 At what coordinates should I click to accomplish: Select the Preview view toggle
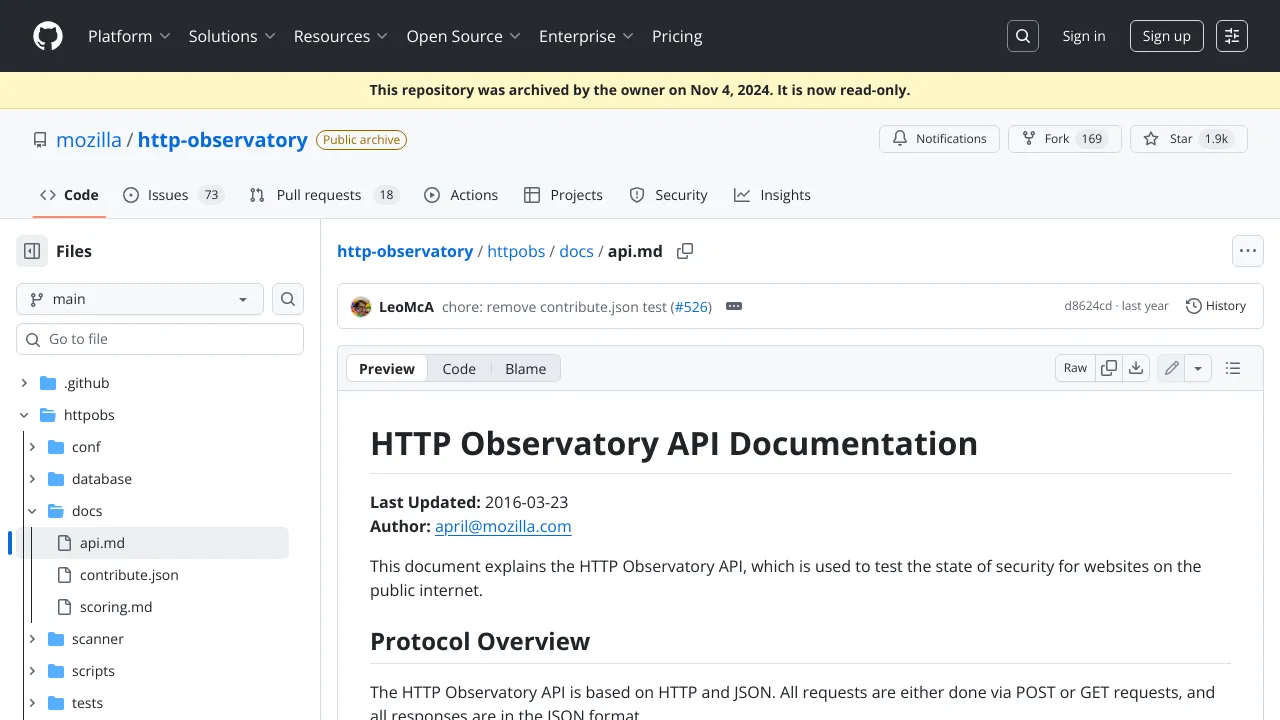(x=387, y=368)
